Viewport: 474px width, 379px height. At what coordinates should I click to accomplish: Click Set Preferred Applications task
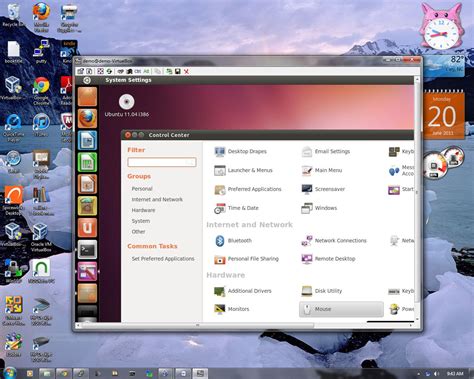coord(163,259)
